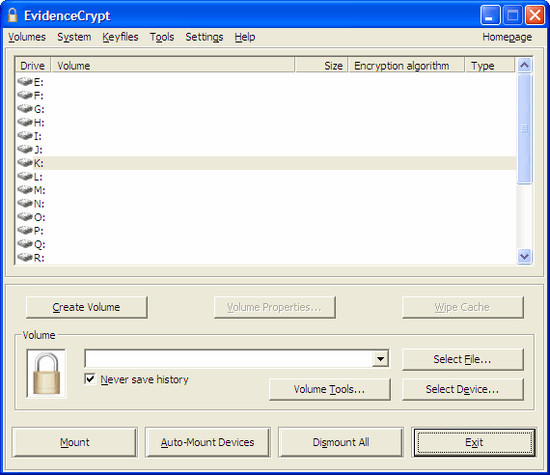Select the 'M:' drive letter text
Screen dimensions: 550x475
(x=39, y=190)
